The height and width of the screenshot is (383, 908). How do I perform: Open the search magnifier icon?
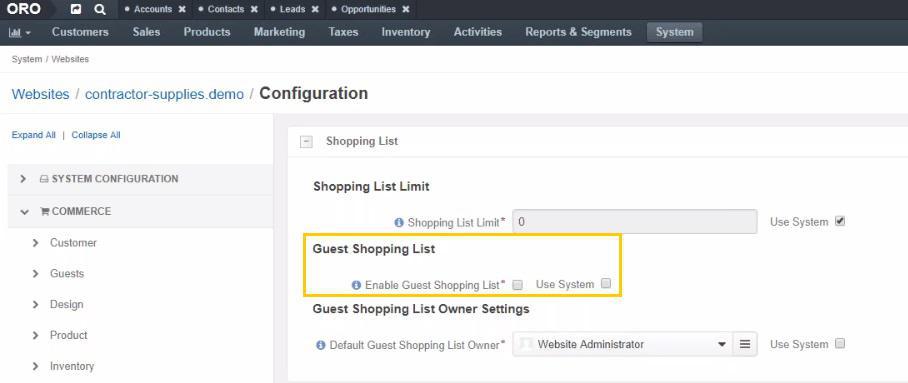(100, 9)
